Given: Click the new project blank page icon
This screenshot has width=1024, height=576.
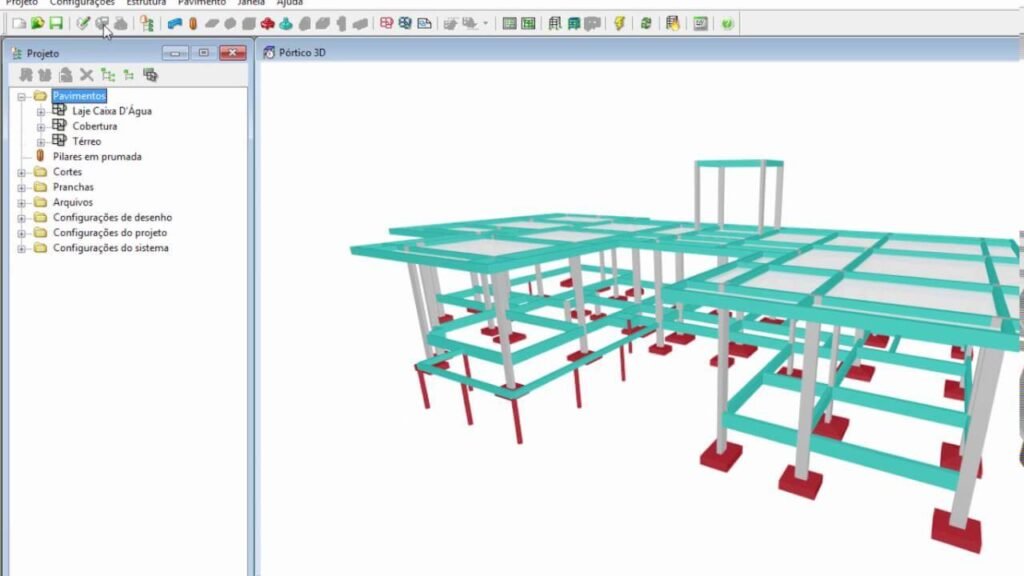Looking at the screenshot, I should [x=19, y=24].
